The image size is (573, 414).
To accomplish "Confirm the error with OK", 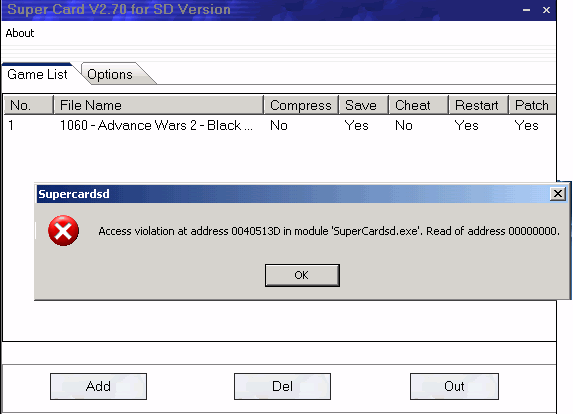I will 302,275.
